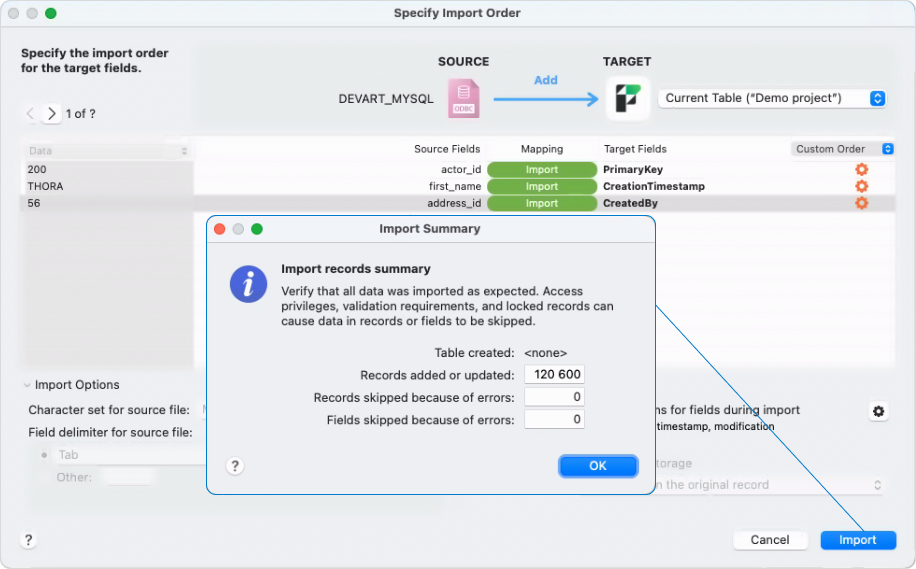The height and width of the screenshot is (569, 916).
Task: Open field options gear for PrimaryKey
Action: click(x=861, y=169)
